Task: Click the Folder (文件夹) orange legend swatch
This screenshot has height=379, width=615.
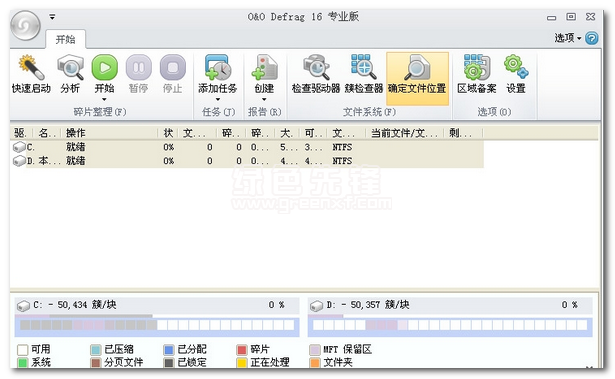Action: click(x=315, y=363)
